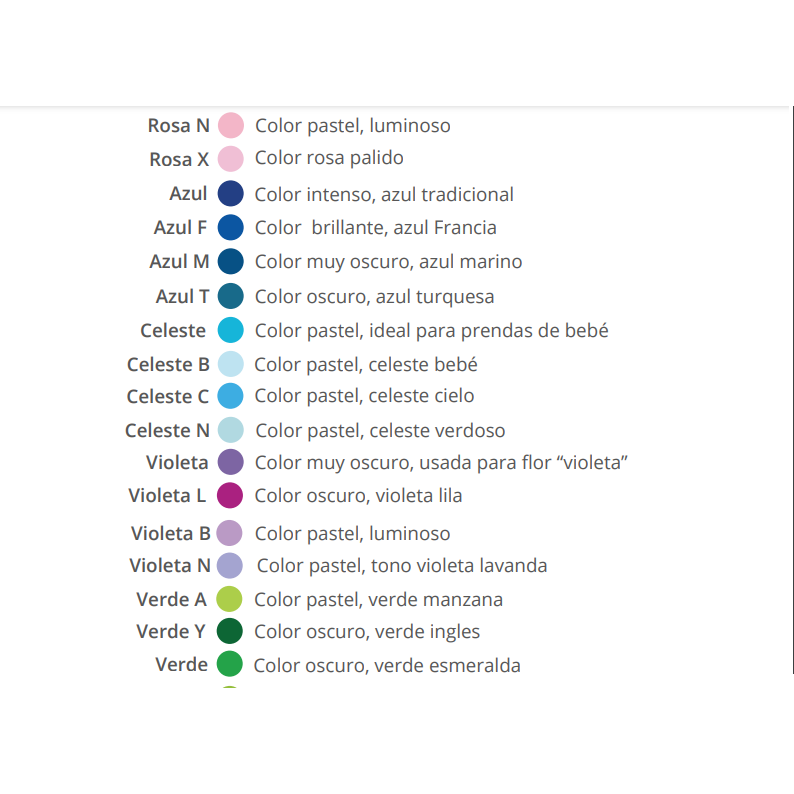Select the Verde A apple green swatch
The height and width of the screenshot is (794, 794).
point(230,599)
